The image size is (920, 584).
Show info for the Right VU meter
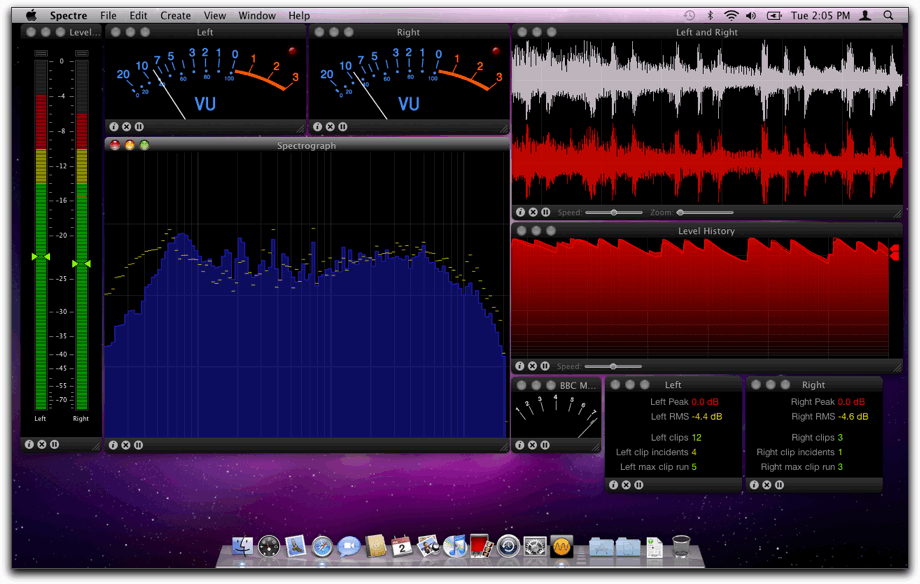tap(317, 126)
